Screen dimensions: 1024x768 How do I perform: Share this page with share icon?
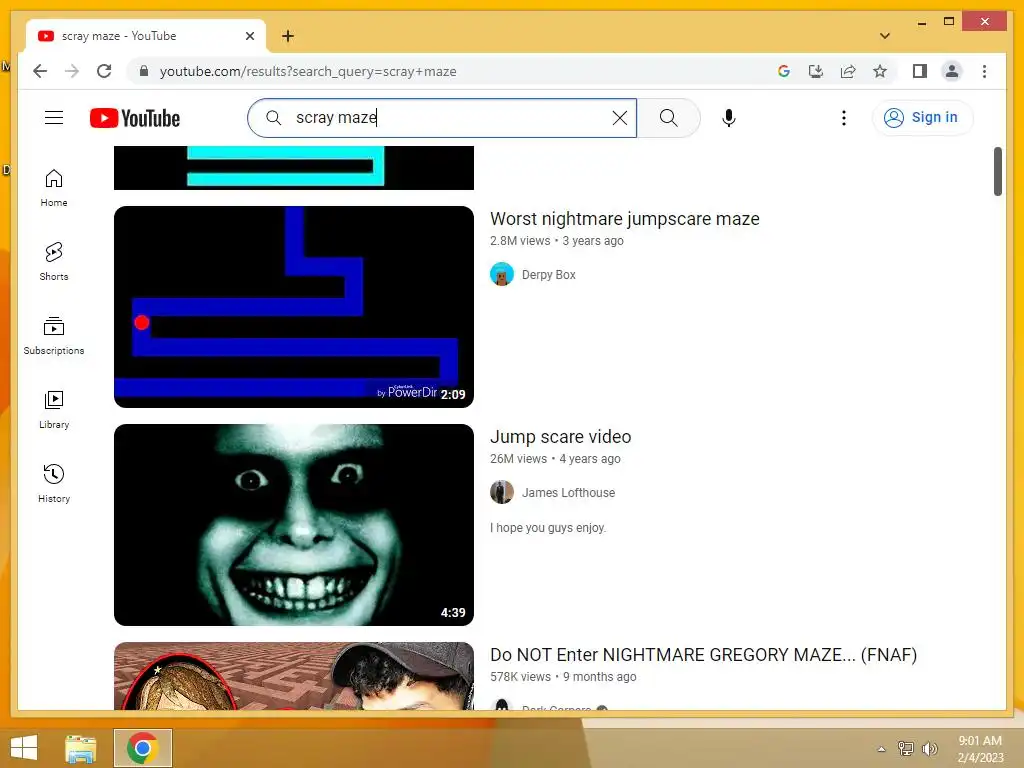coord(848,71)
